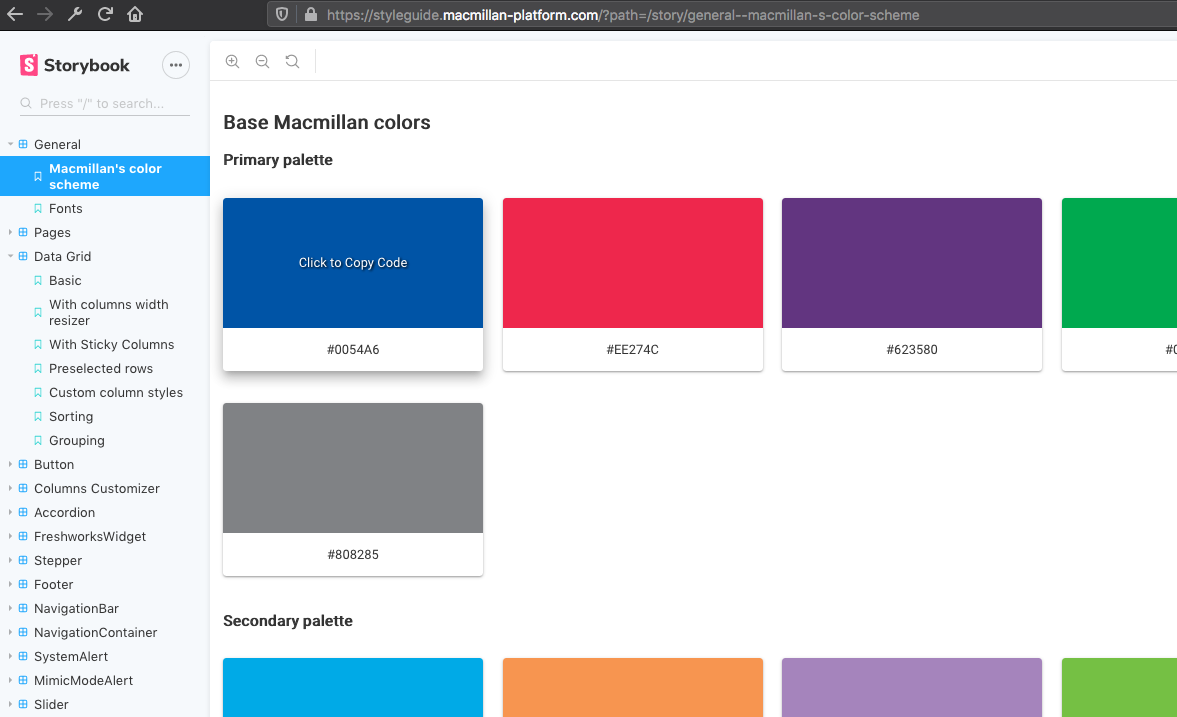1177x717 pixels.
Task: Click the red #EE274C color swatch
Action: pos(633,263)
